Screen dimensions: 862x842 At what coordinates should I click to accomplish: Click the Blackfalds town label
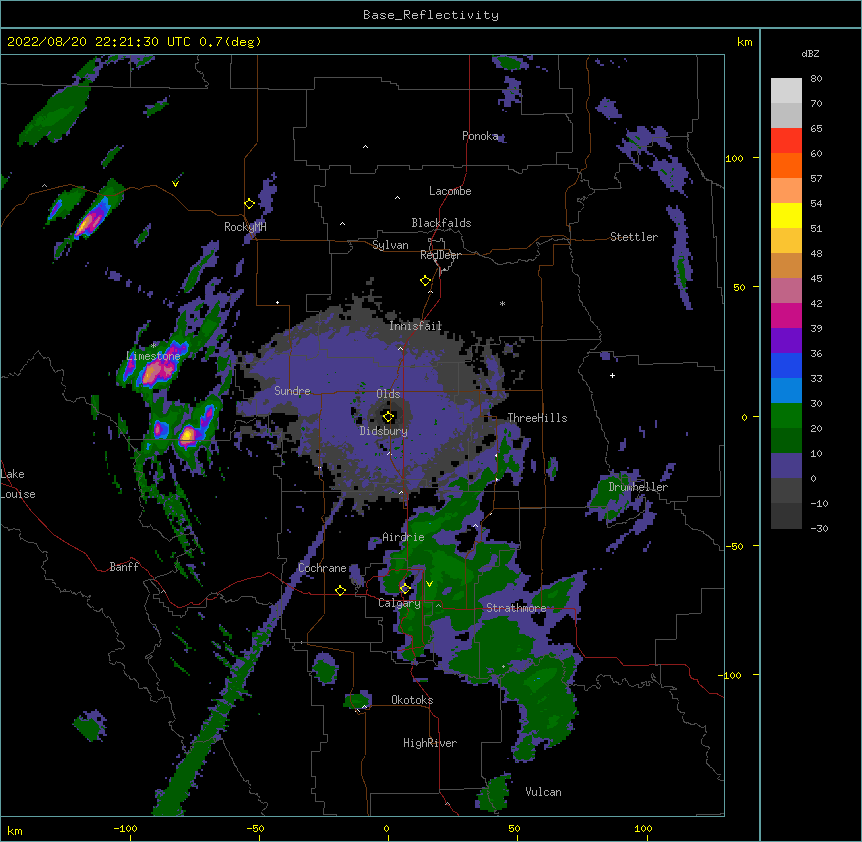tap(441, 223)
